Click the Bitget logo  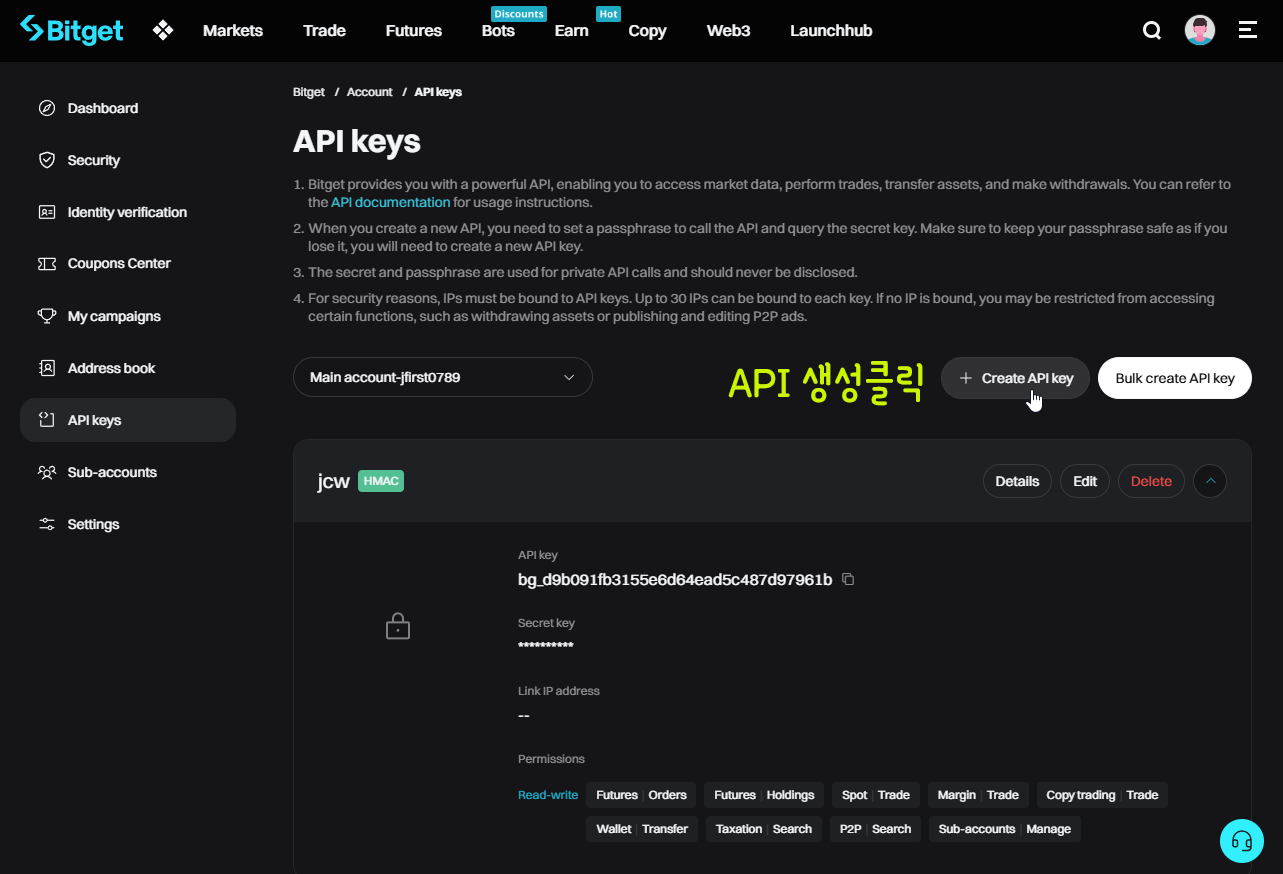[71, 30]
